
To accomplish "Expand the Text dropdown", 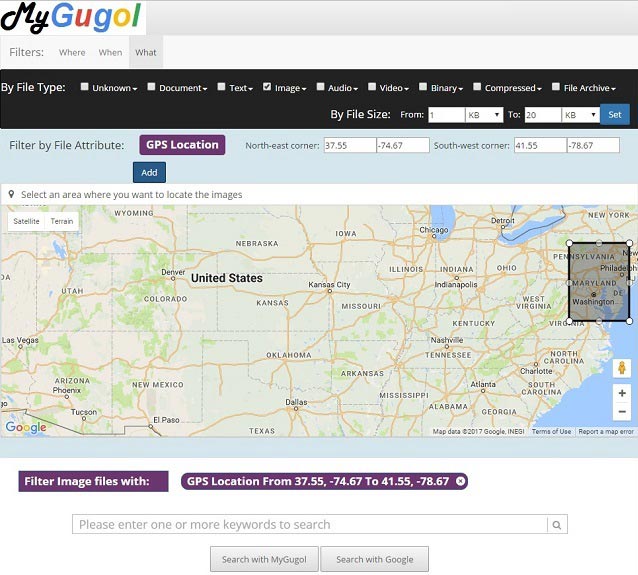I will pyautogui.click(x=241, y=88).
